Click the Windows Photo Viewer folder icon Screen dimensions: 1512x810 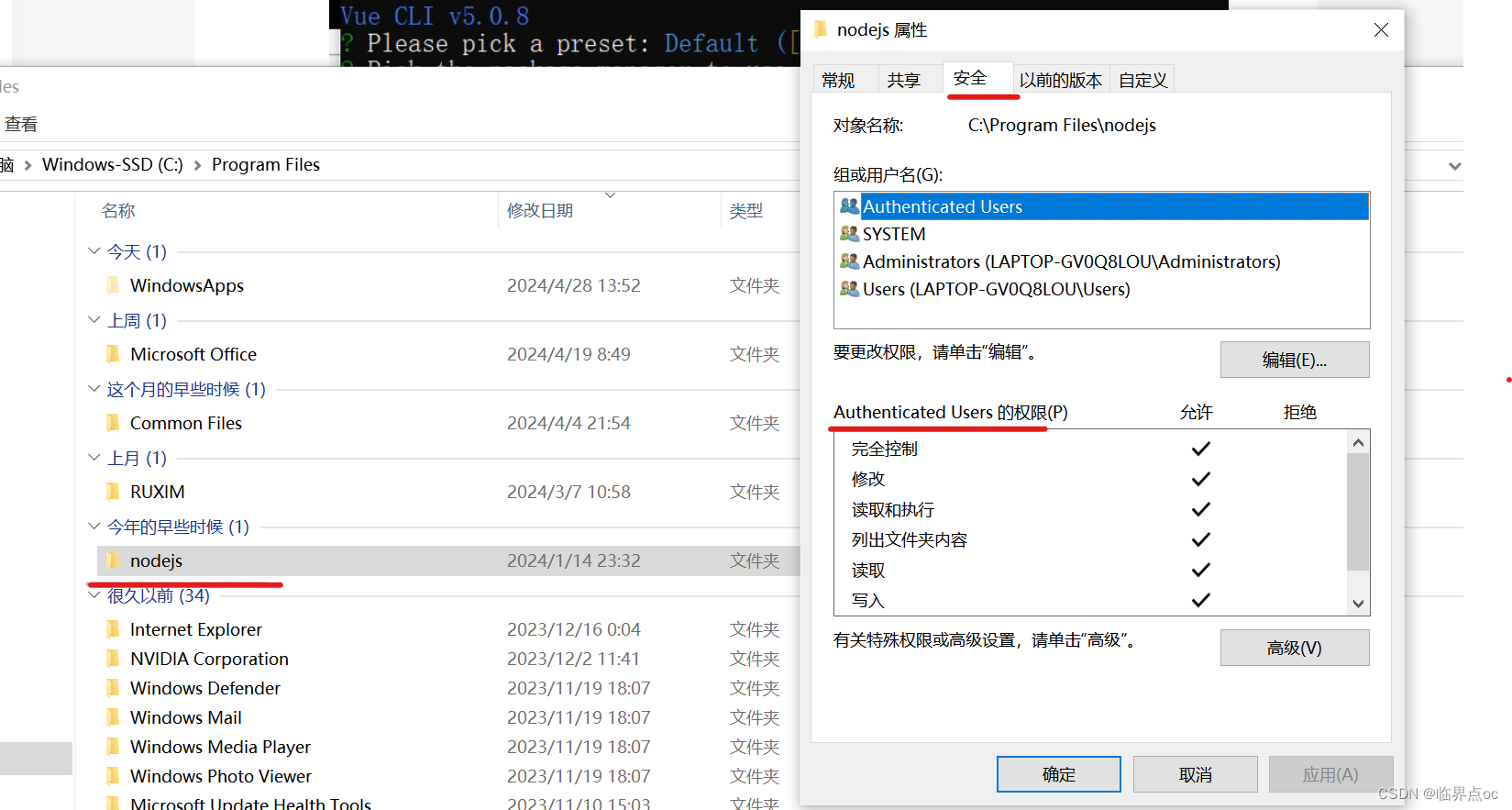pyautogui.click(x=113, y=776)
